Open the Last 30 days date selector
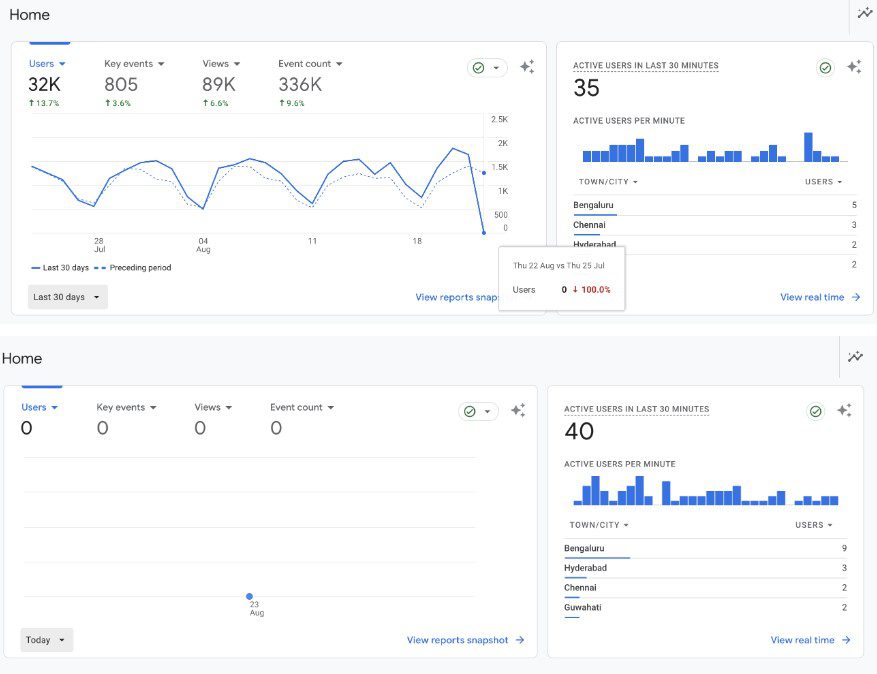This screenshot has width=877, height=674. [x=66, y=296]
